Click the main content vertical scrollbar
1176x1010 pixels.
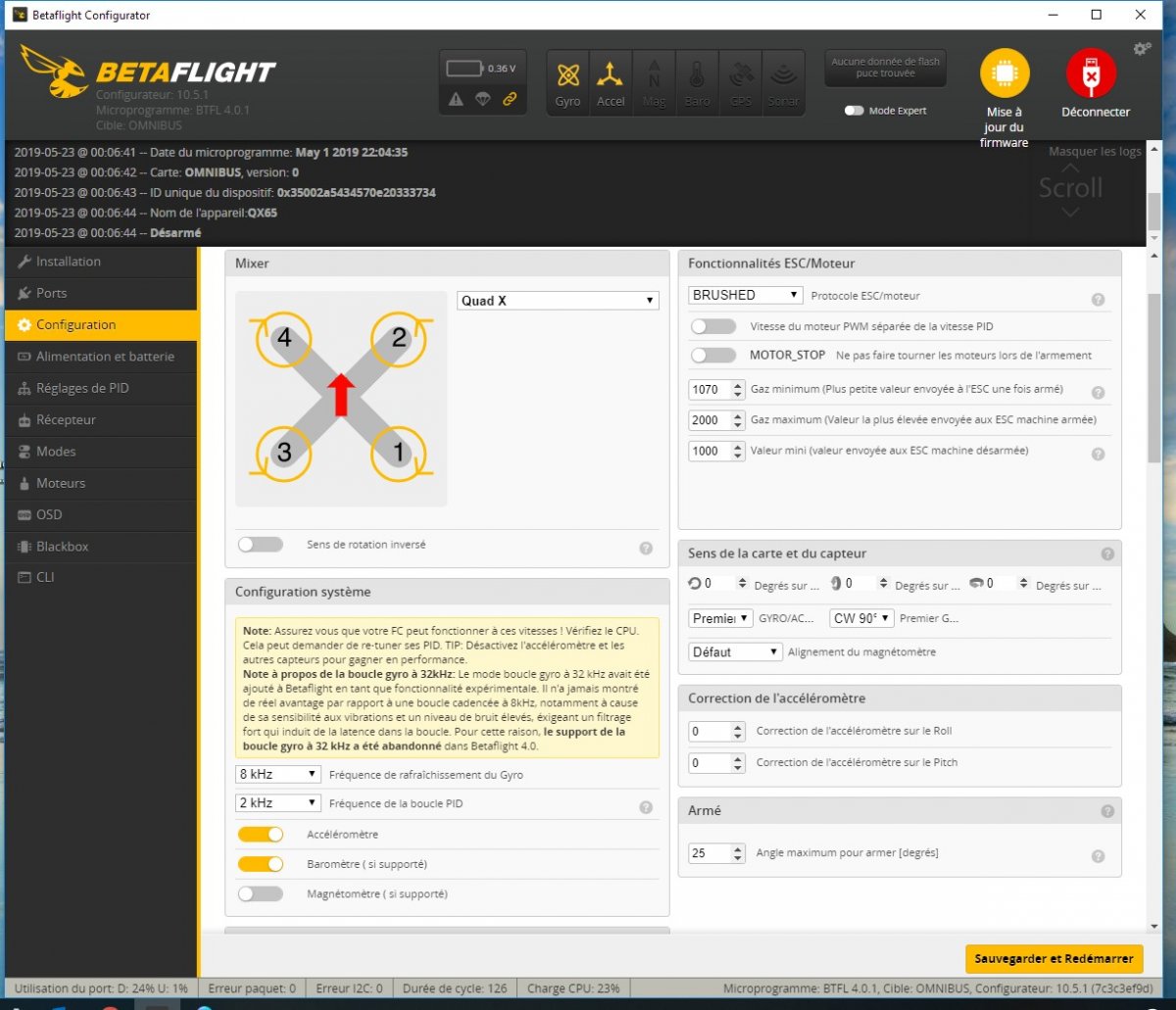tap(1153, 392)
